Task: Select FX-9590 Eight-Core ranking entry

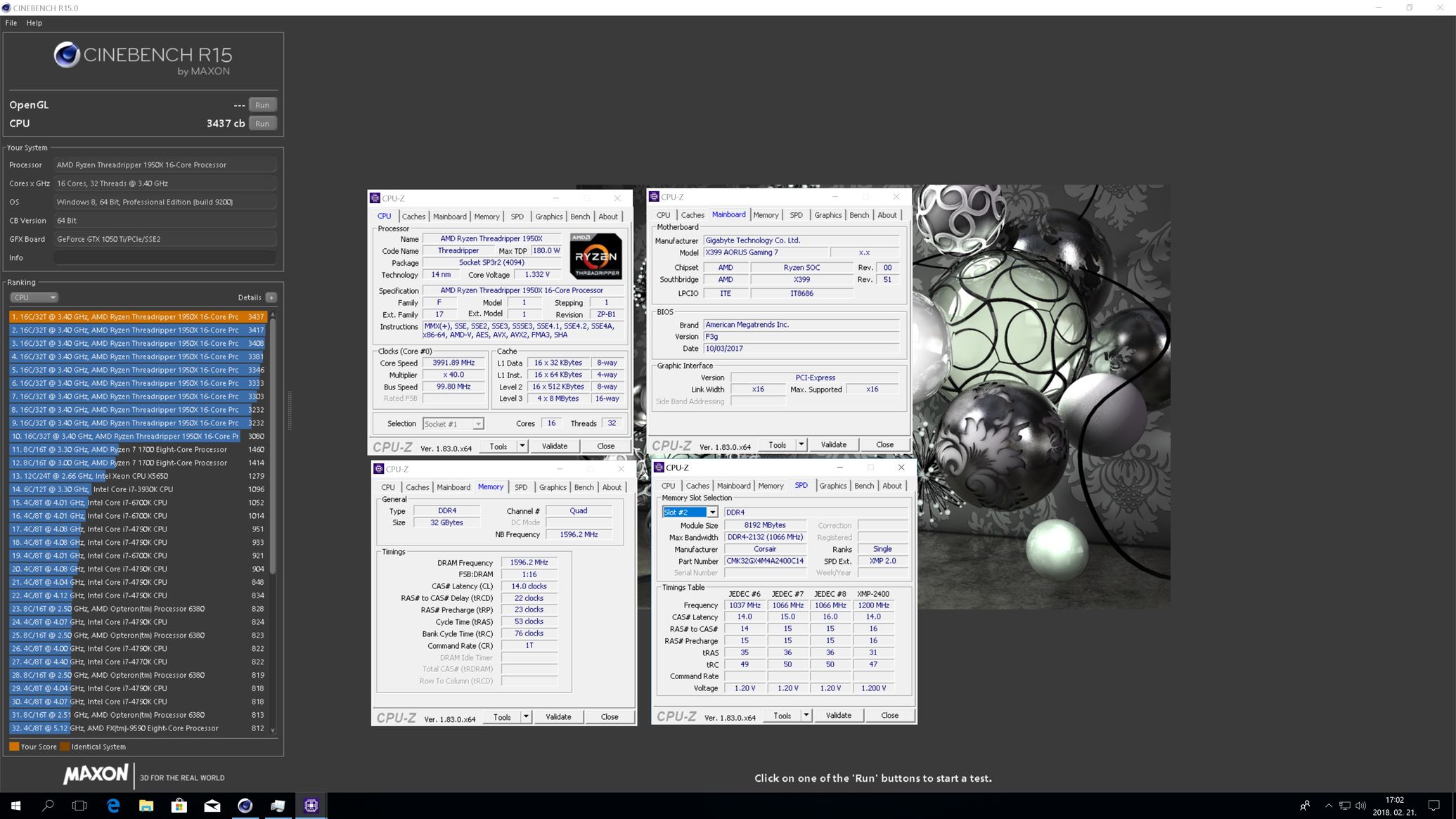Action: tap(138, 728)
